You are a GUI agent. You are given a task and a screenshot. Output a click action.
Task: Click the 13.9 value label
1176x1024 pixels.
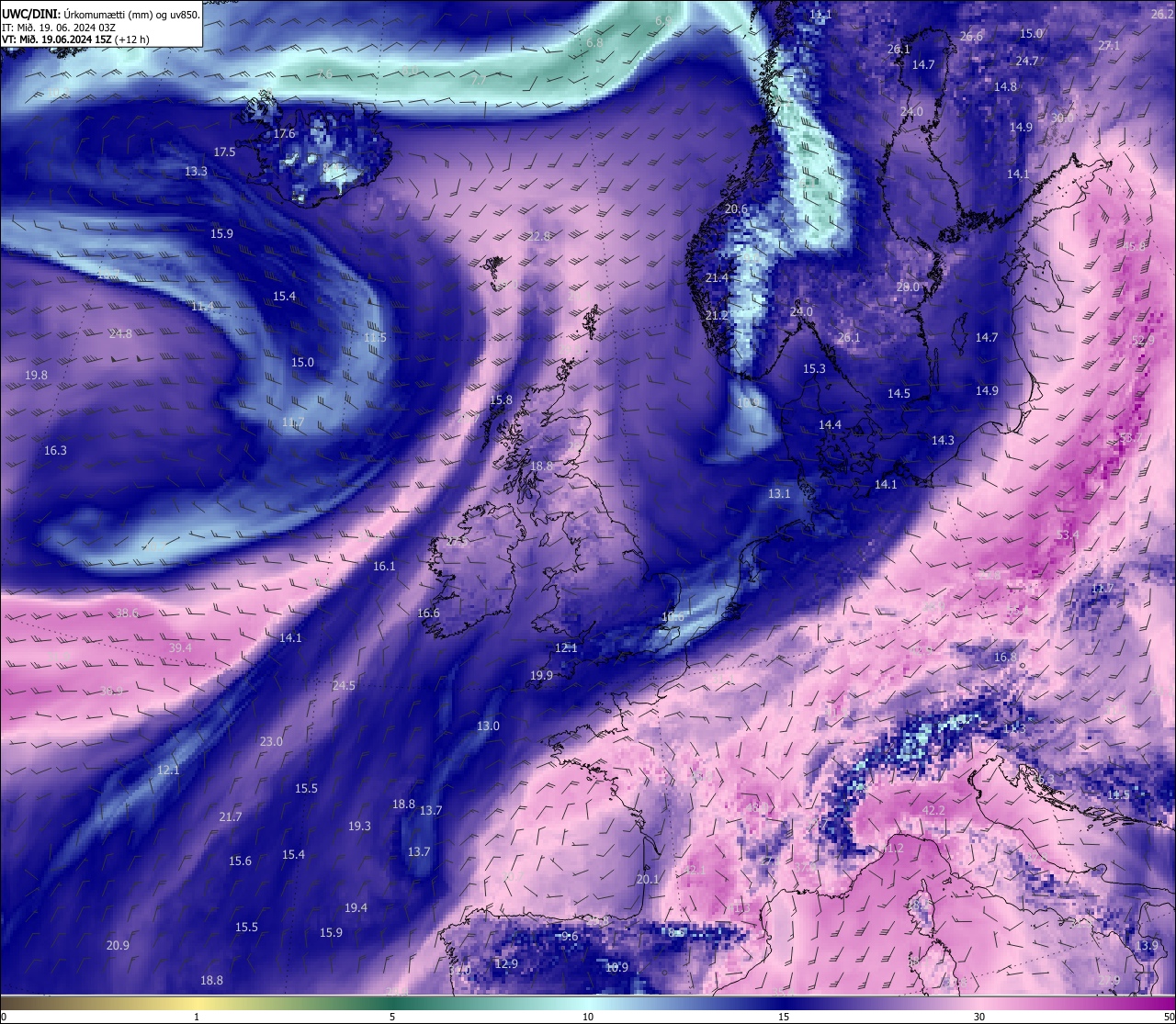pyautogui.click(x=1147, y=946)
